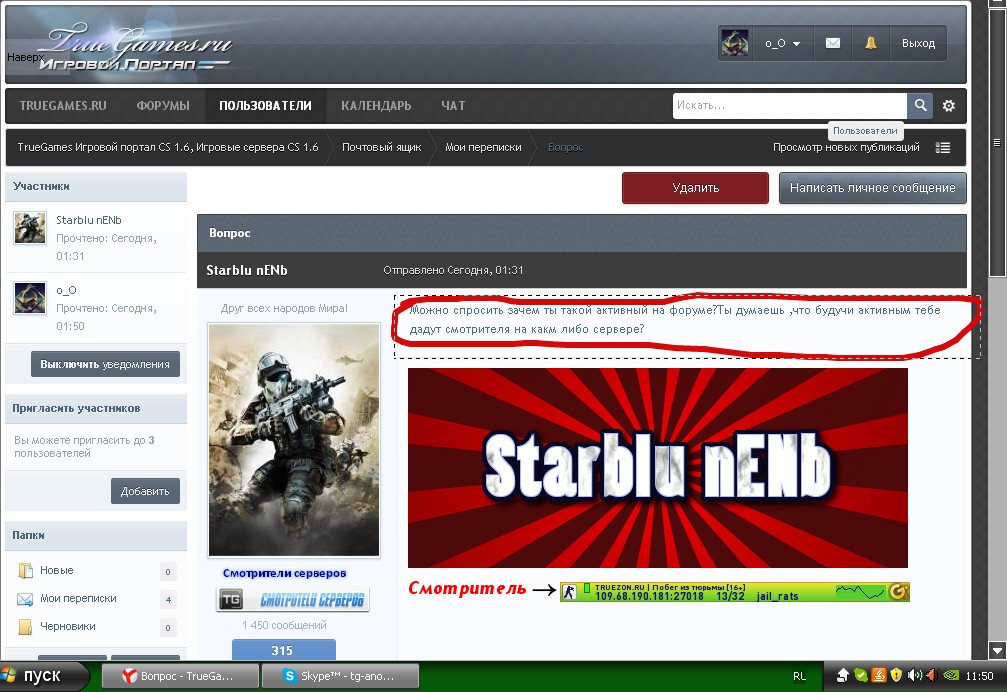The image size is (1007, 692).
Task: Open the messages envelope icon in header
Action: click(x=832, y=43)
